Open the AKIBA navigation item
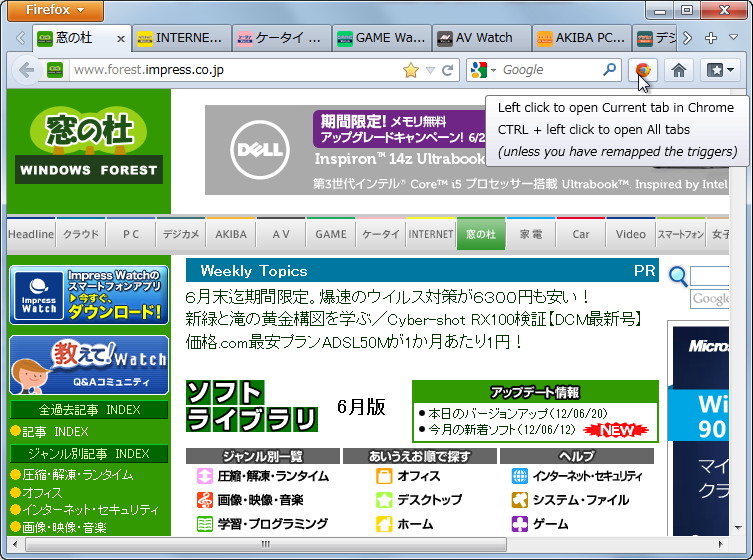The width and height of the screenshot is (753, 560). pos(231,234)
